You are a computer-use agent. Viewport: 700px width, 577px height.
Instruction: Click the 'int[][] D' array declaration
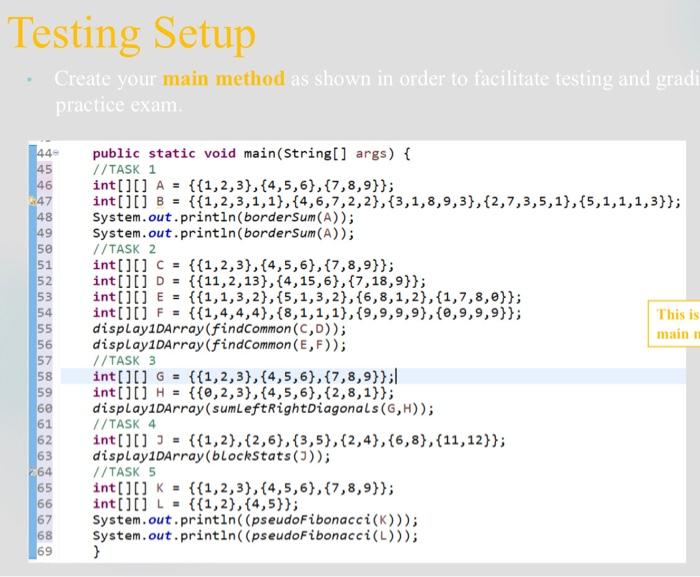coord(259,281)
